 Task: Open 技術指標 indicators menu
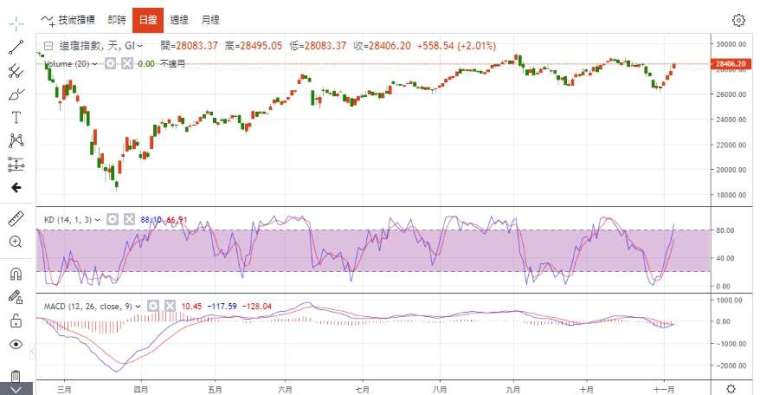coord(68,20)
